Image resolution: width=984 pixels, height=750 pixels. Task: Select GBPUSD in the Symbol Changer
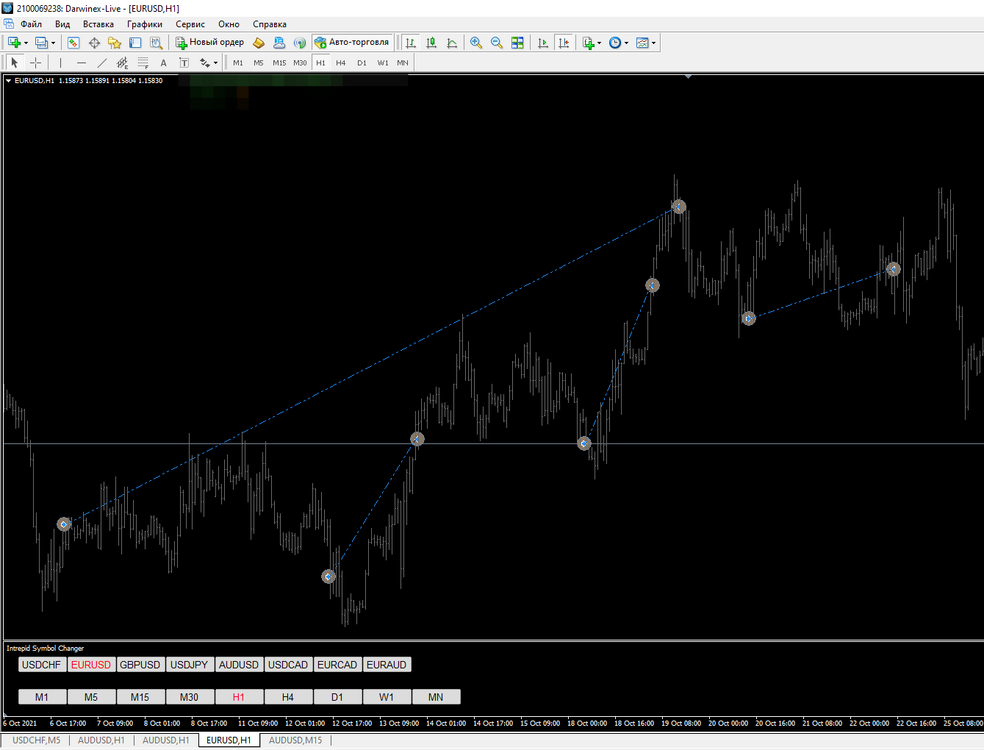140,665
